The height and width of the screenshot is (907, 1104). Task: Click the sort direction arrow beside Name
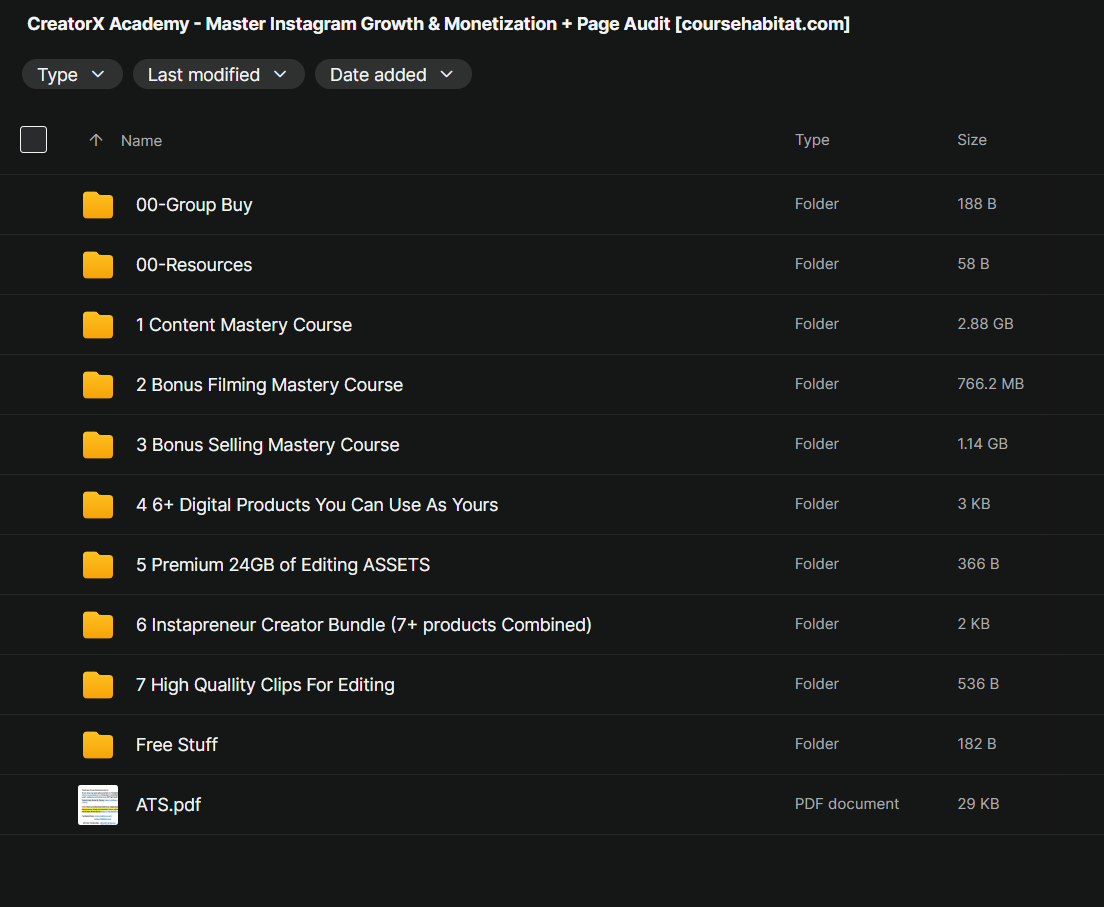[96, 140]
